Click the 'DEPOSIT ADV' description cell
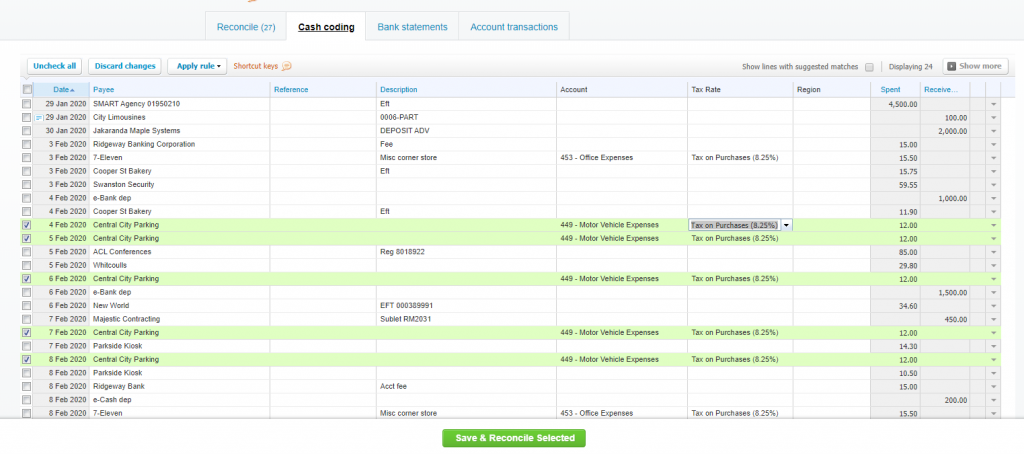1024x454 pixels. 466,131
